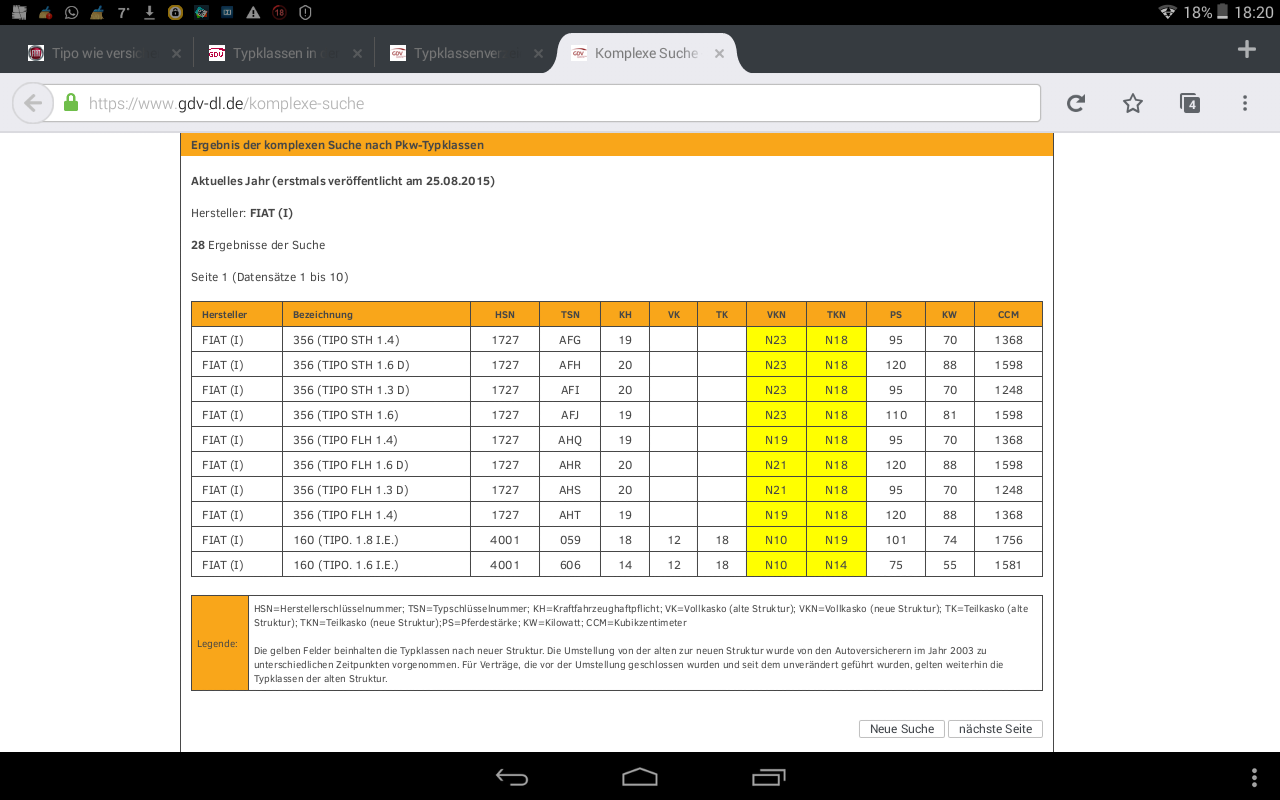Image resolution: width=1280 pixels, height=800 pixels.
Task: Tap the green padlock security icon
Action: click(x=70, y=103)
